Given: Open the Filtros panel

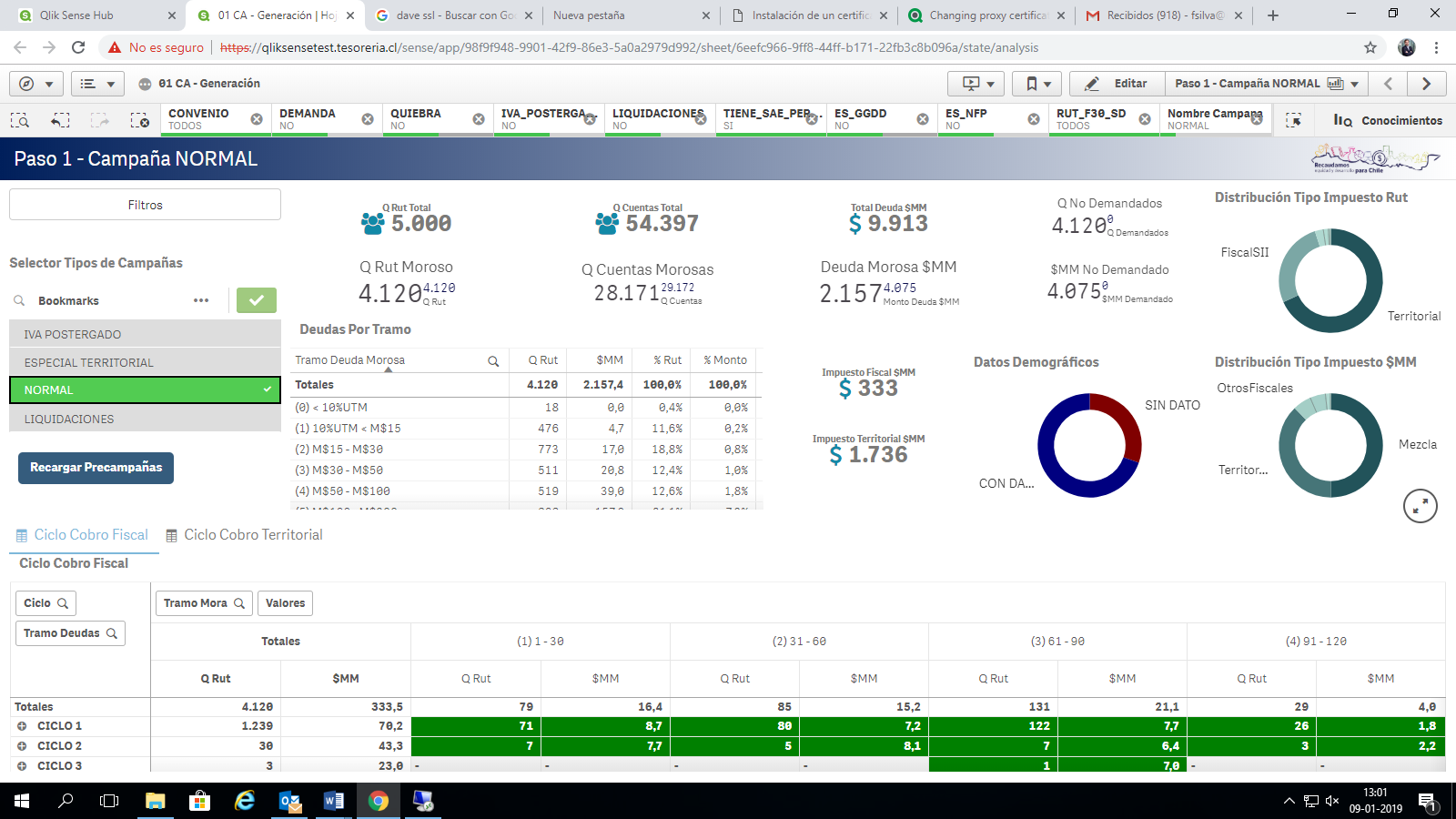Looking at the screenshot, I should tap(144, 204).
